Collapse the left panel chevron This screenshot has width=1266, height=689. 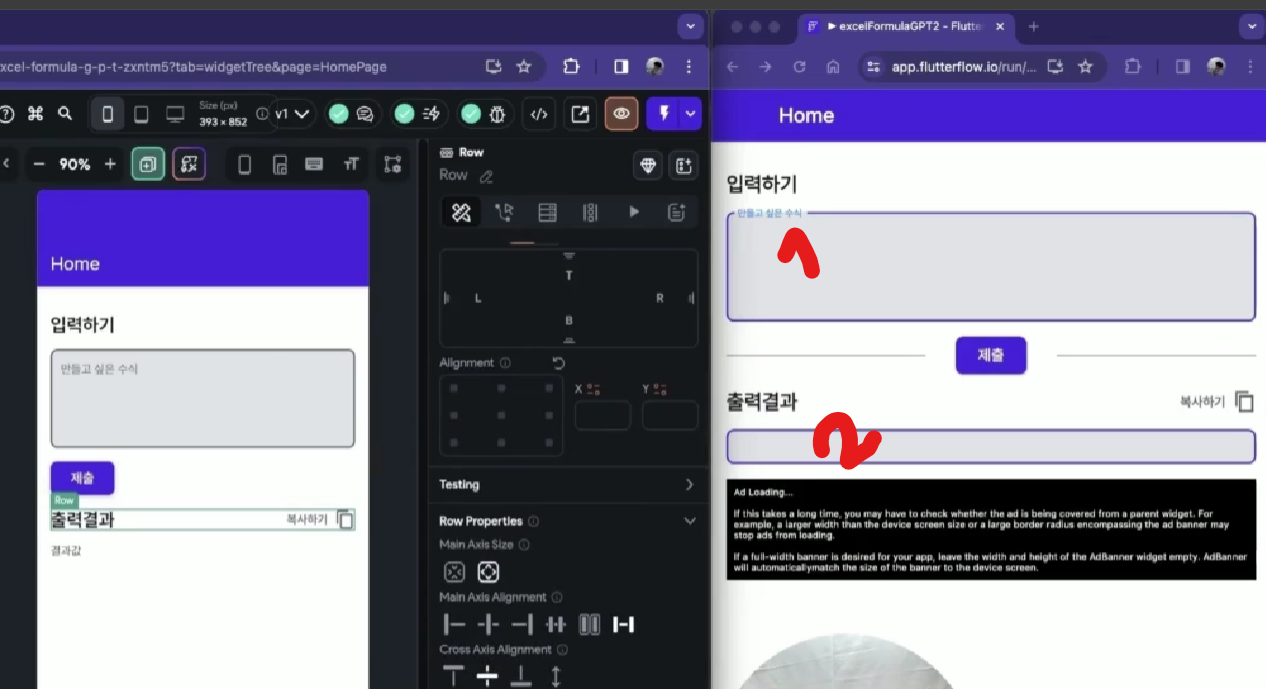pos(6,164)
